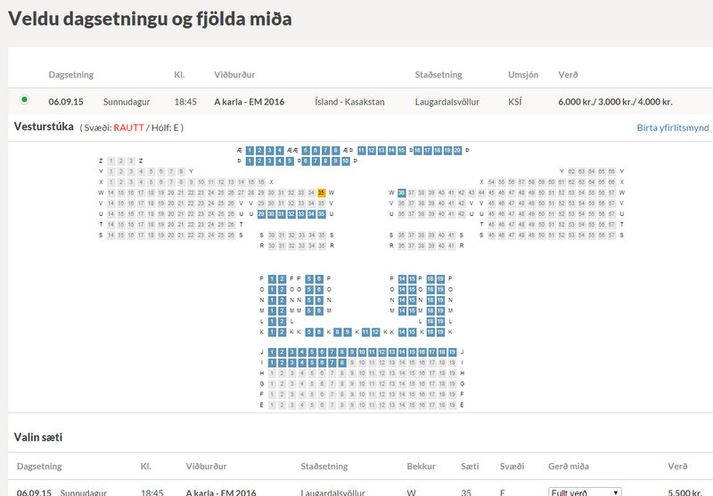Open the Fullt verð ticket type dropdown
713x496 pixels.
coord(585,492)
